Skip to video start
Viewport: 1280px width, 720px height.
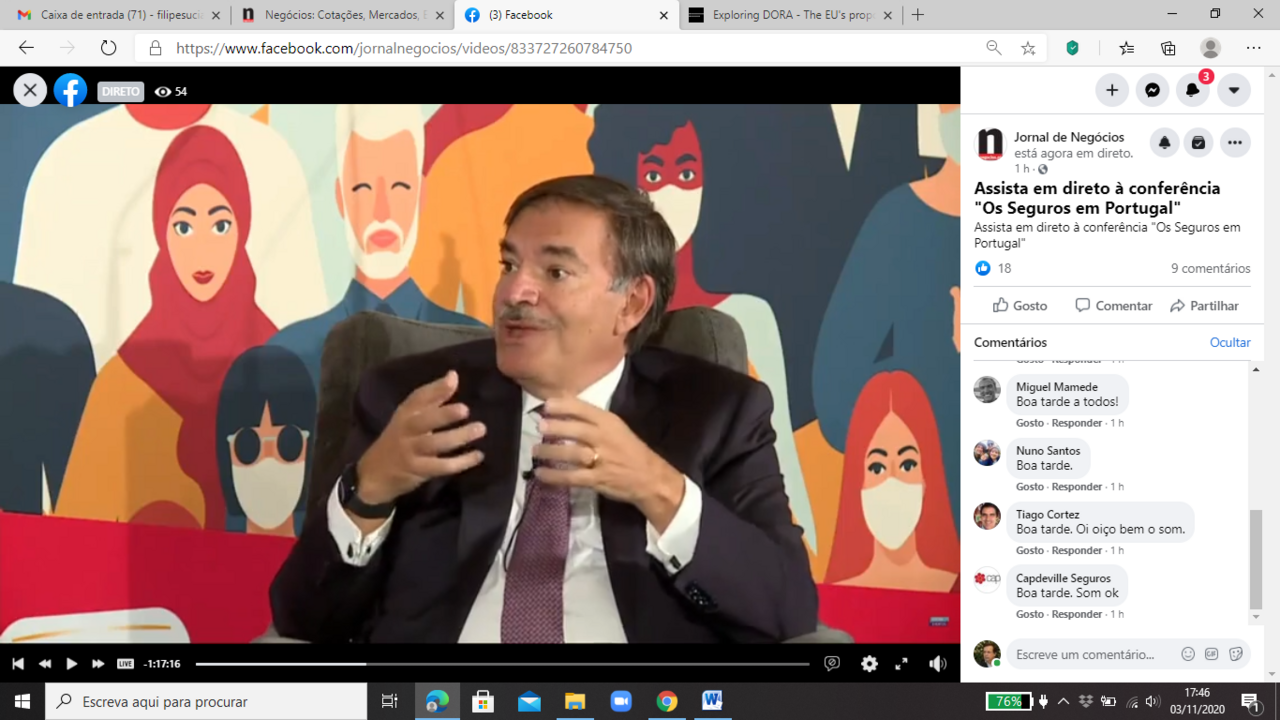pyautogui.click(x=18, y=663)
